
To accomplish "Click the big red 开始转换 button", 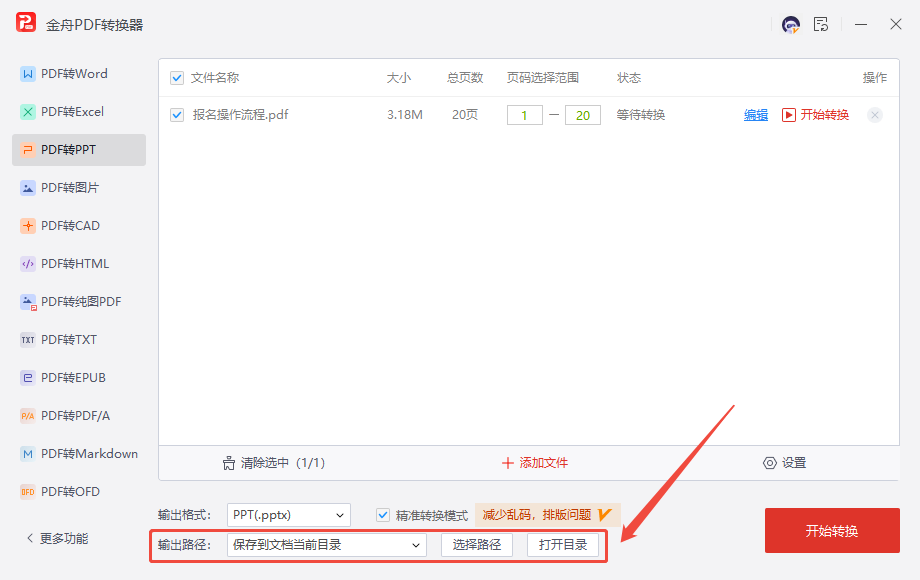I will click(832, 531).
